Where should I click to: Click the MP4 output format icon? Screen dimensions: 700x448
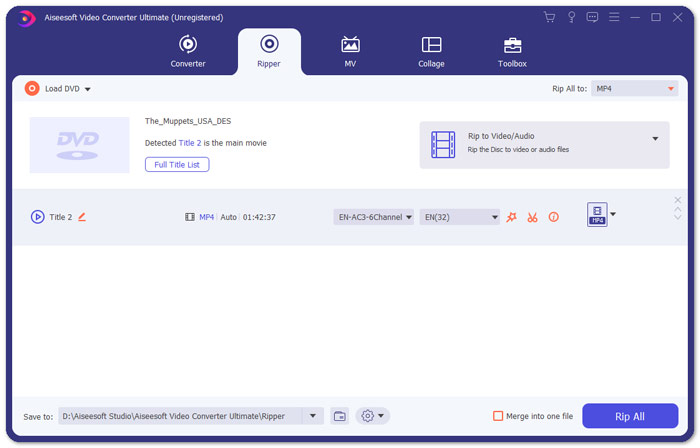597,215
